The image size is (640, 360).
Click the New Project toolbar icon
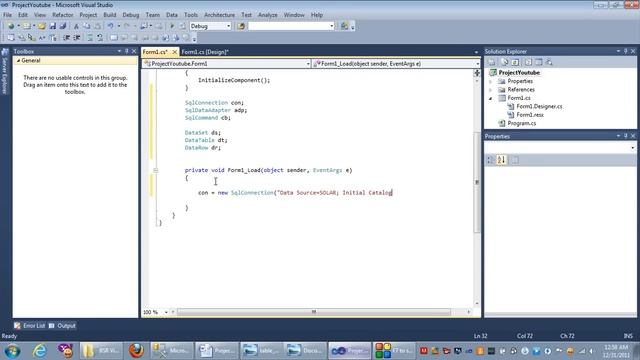(11, 26)
